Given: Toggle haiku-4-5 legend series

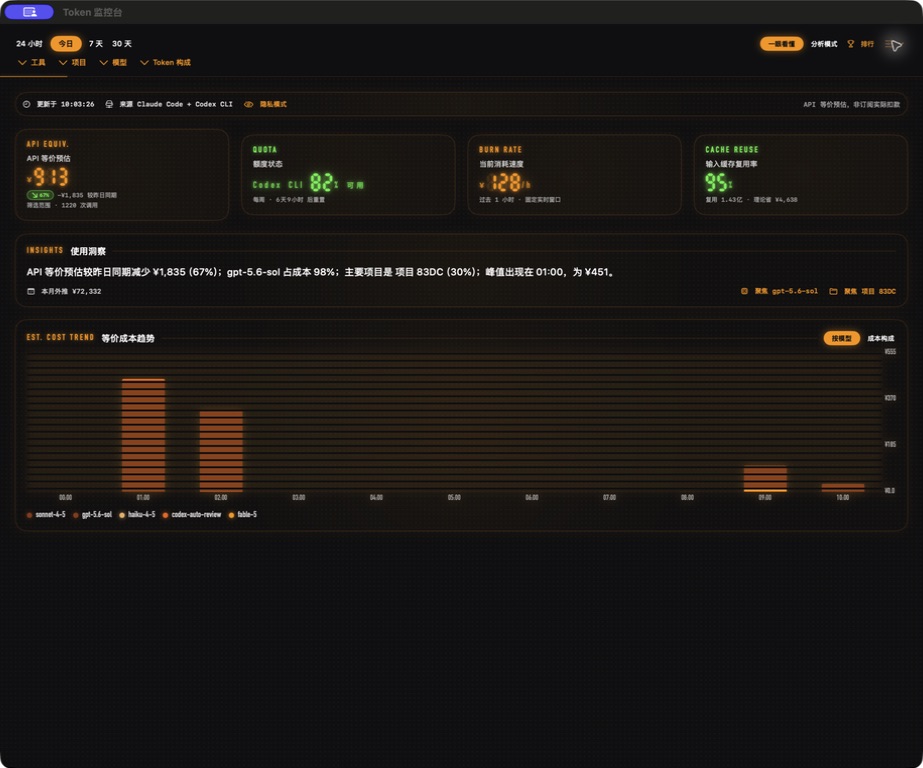Looking at the screenshot, I should [x=137, y=515].
